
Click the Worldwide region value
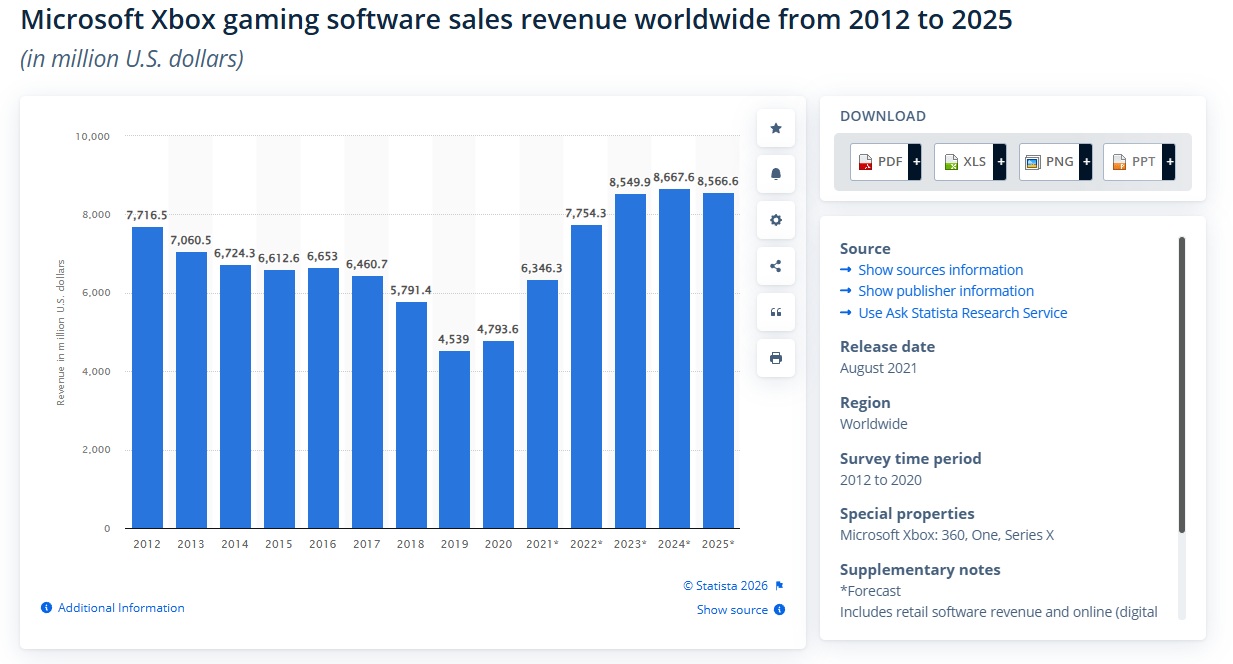pyautogui.click(x=874, y=424)
